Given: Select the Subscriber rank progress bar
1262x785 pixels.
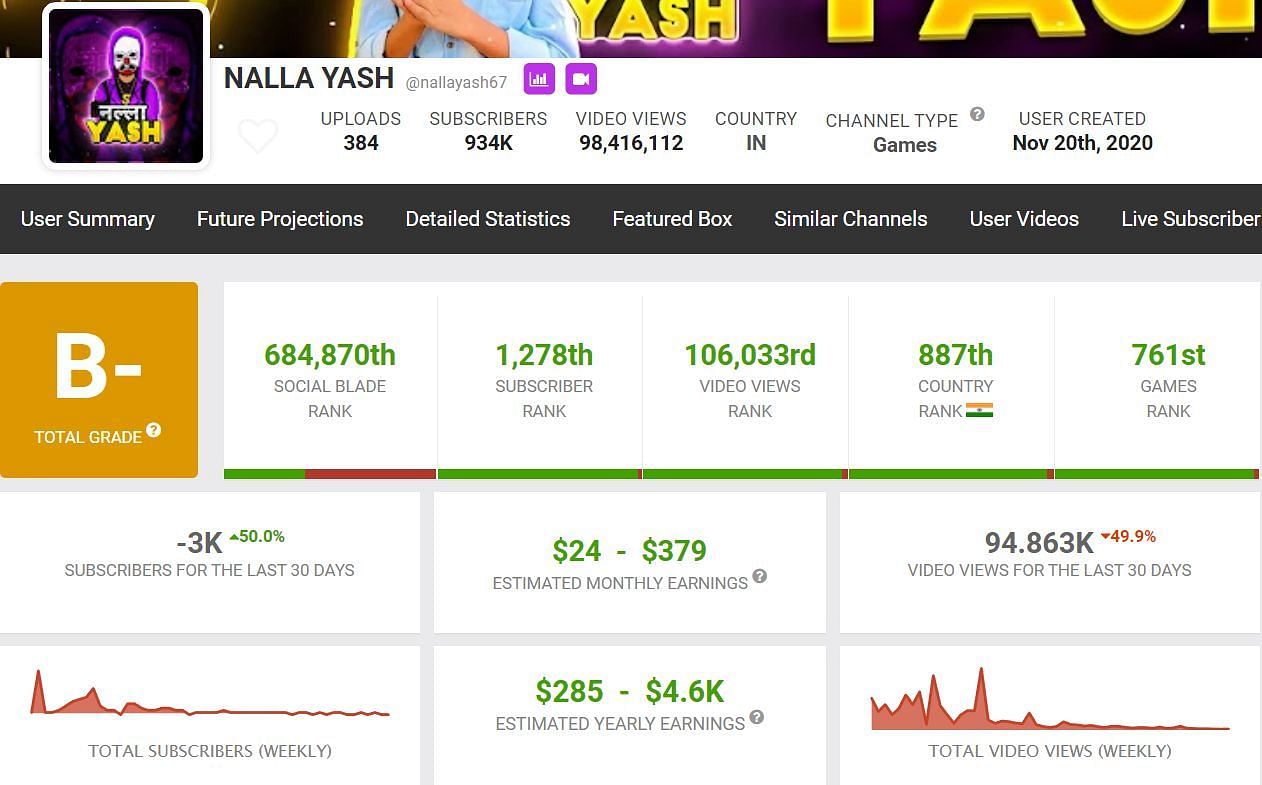Looking at the screenshot, I should (x=540, y=474).
